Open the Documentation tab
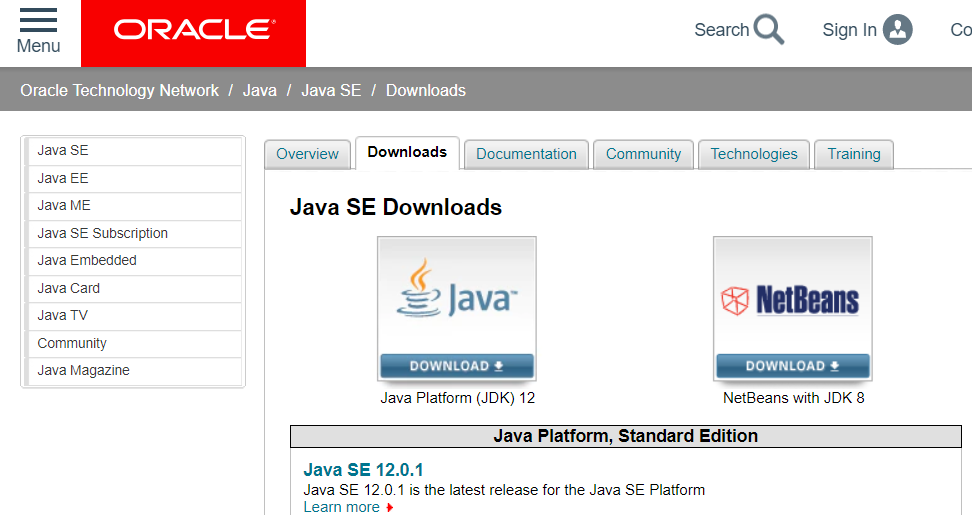Viewport: 972px width, 515px height. pyautogui.click(x=526, y=154)
